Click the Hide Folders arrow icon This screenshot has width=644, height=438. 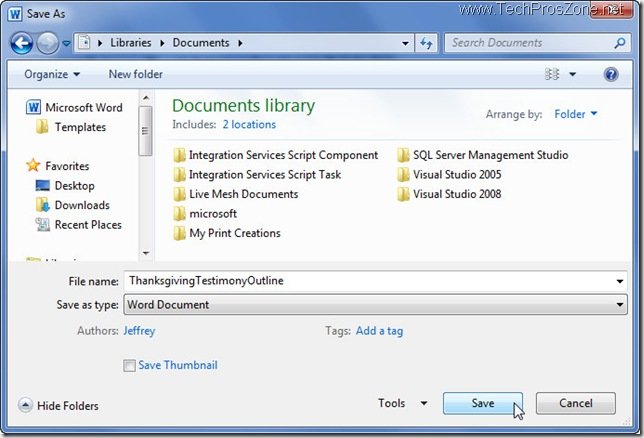tap(25, 405)
